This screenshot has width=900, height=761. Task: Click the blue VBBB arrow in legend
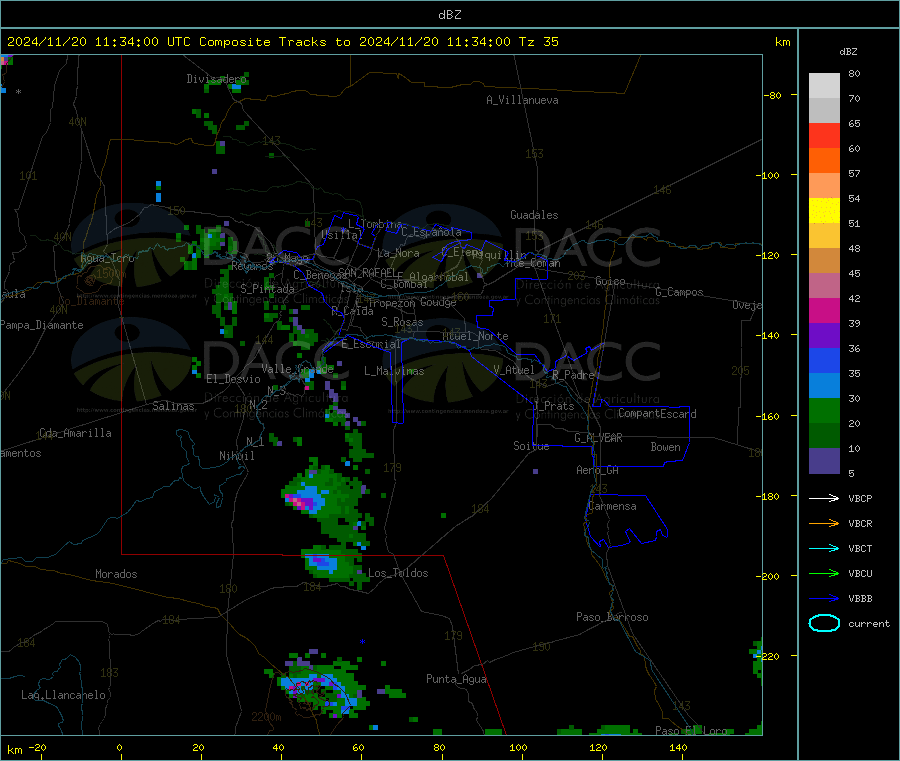(824, 598)
